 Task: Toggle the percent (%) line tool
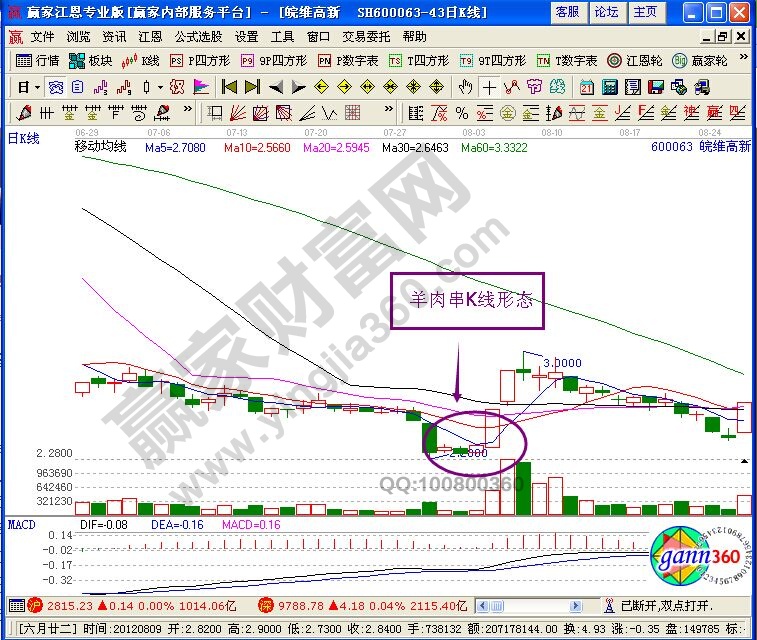tap(462, 112)
